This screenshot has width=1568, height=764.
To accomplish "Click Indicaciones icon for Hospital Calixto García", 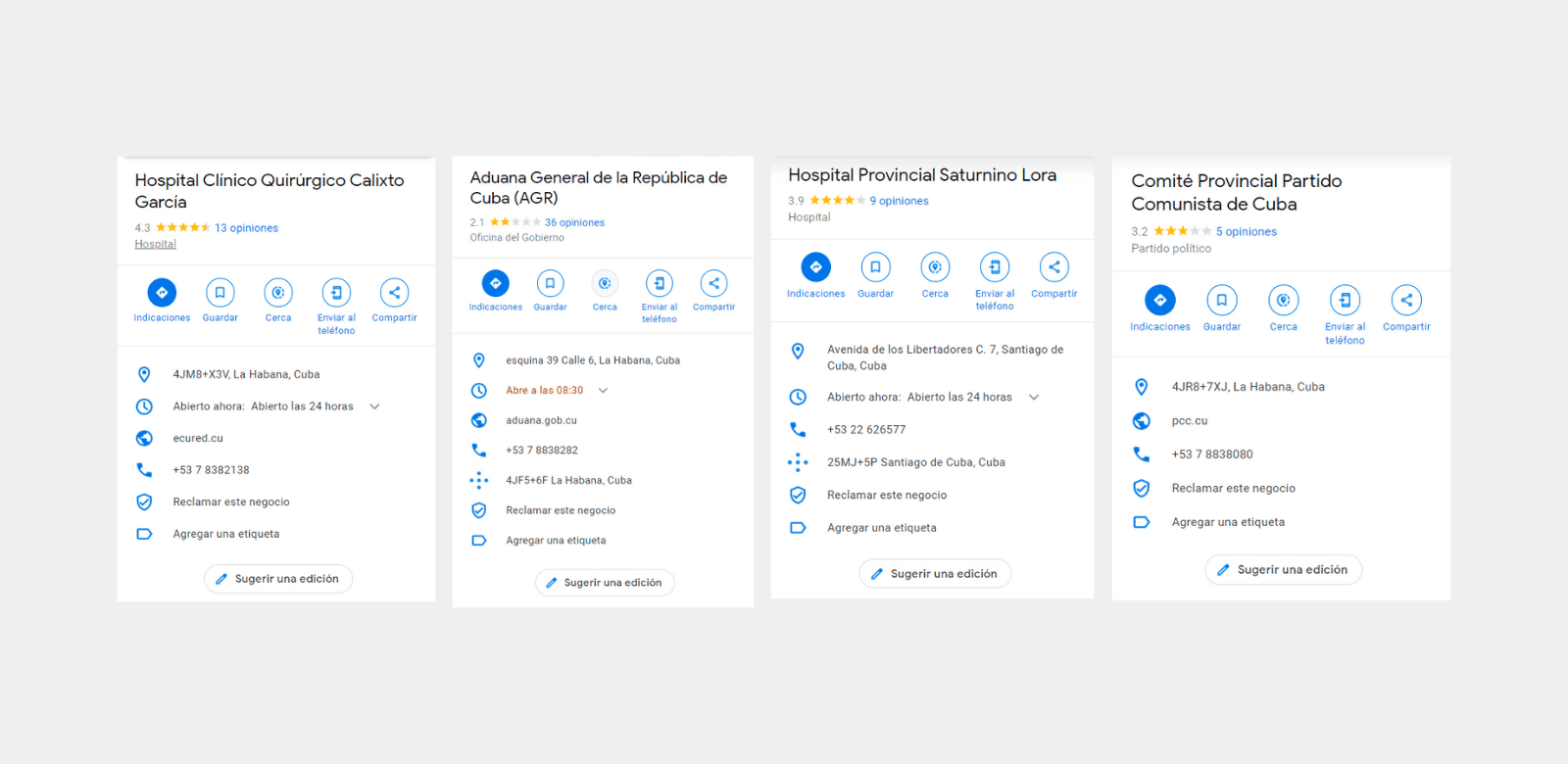I will 162,292.
